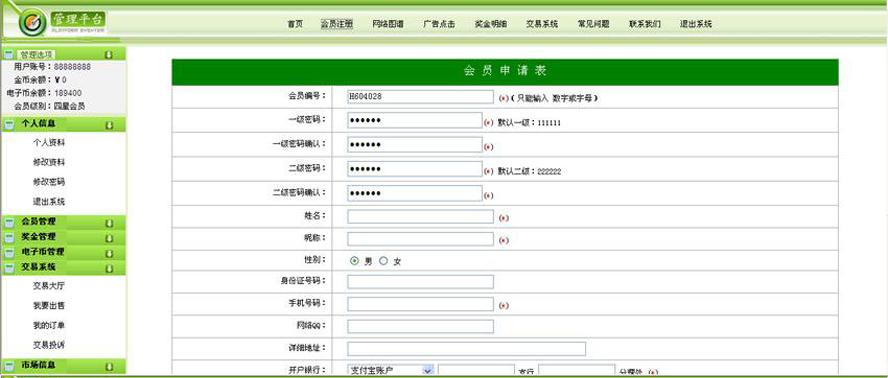This screenshot has width=888, height=378.
Task: Click the 一级密码 password field
Action: [415, 121]
